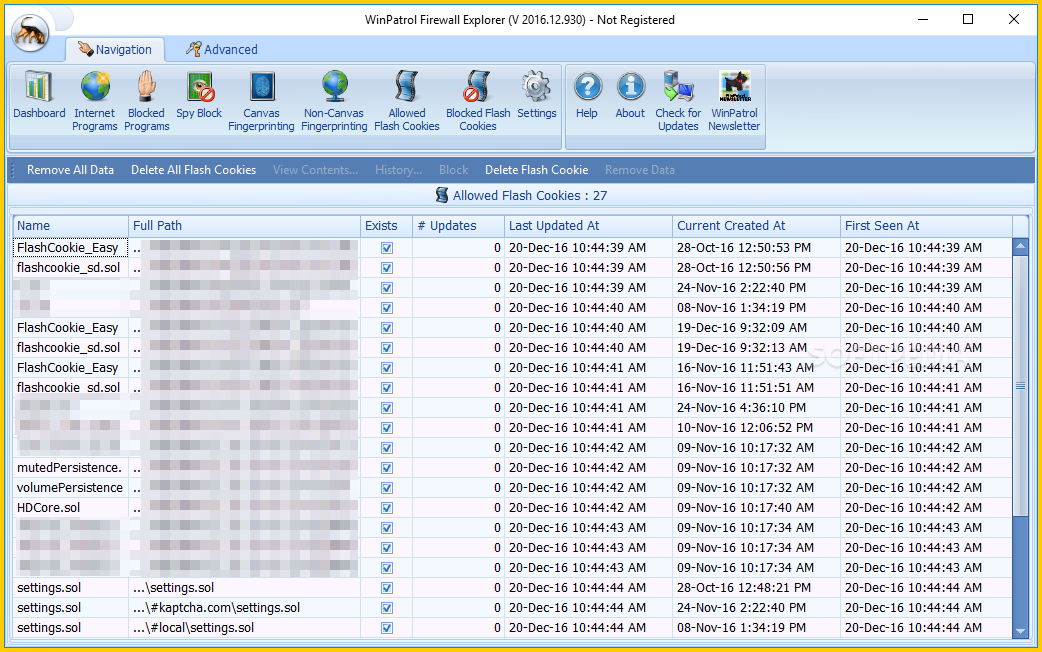Toggle Exists checkbox for first FlashCookie_Easy row
This screenshot has width=1042, height=652.
387,248
